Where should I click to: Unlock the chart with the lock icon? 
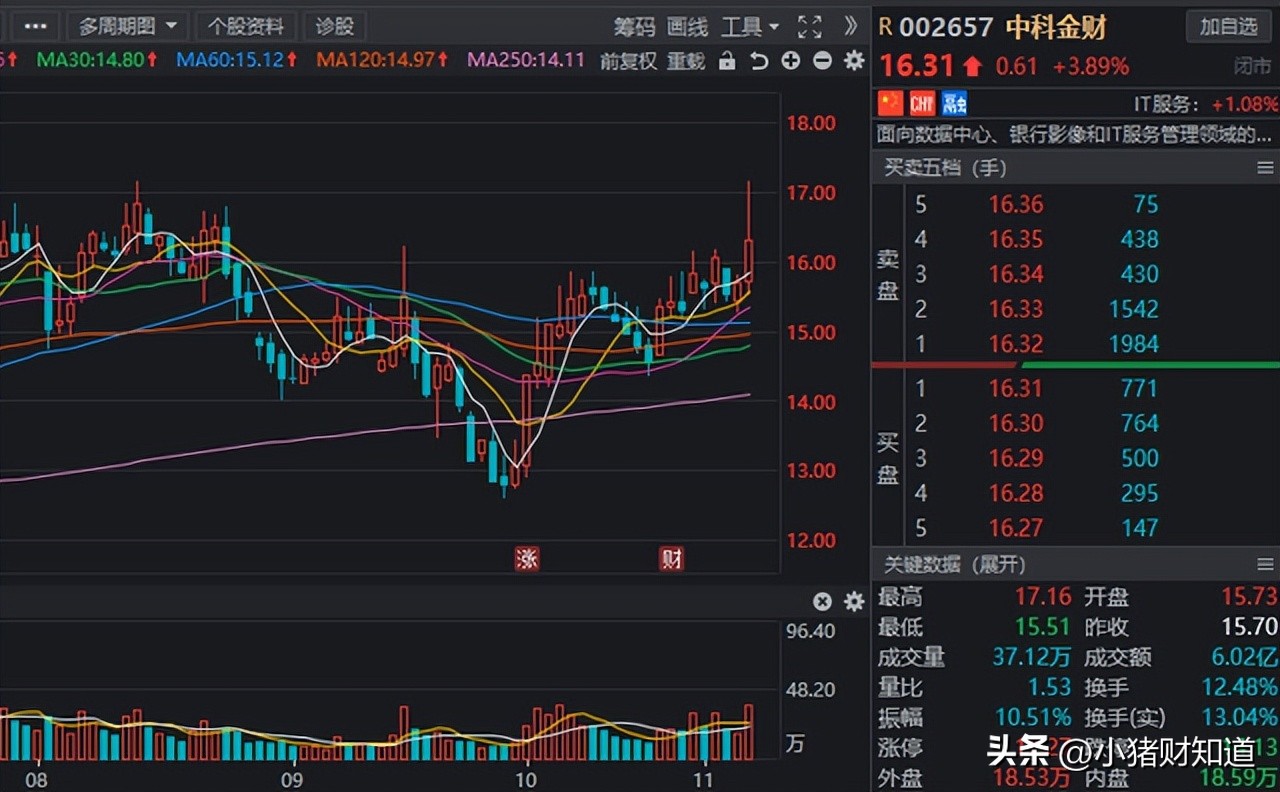click(728, 61)
